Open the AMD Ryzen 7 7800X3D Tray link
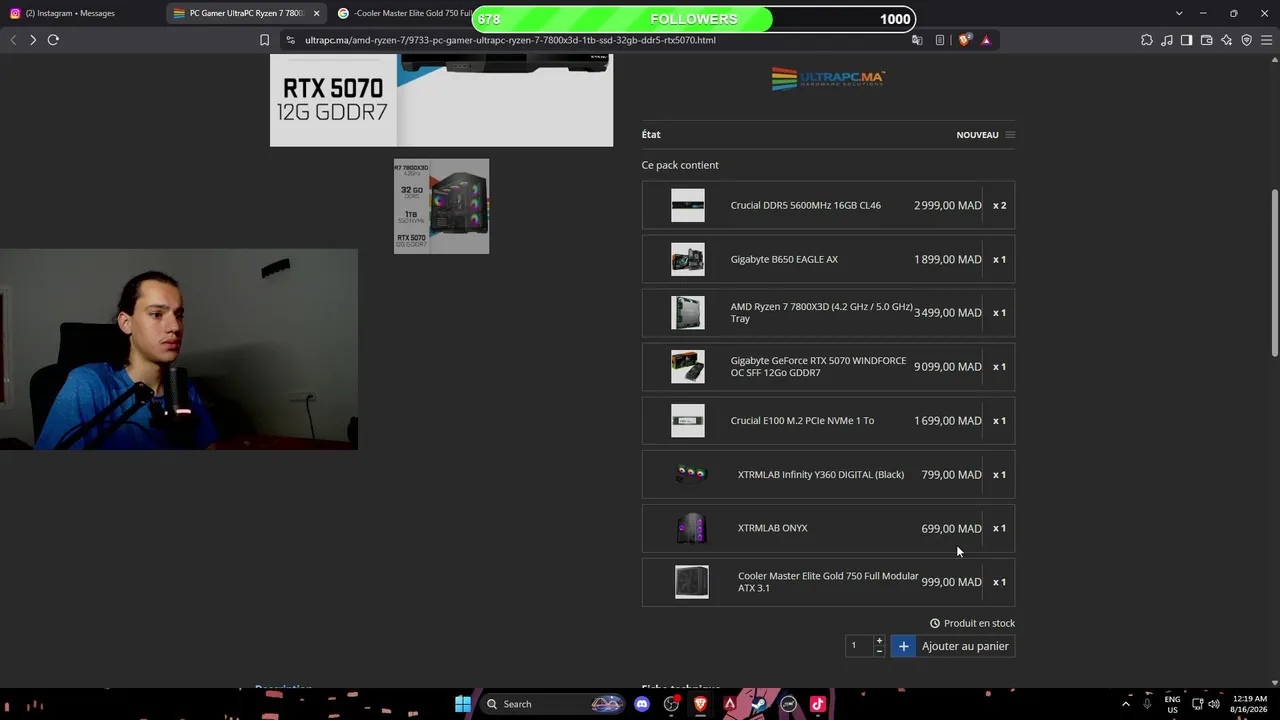1280x720 pixels. pyautogui.click(x=821, y=313)
